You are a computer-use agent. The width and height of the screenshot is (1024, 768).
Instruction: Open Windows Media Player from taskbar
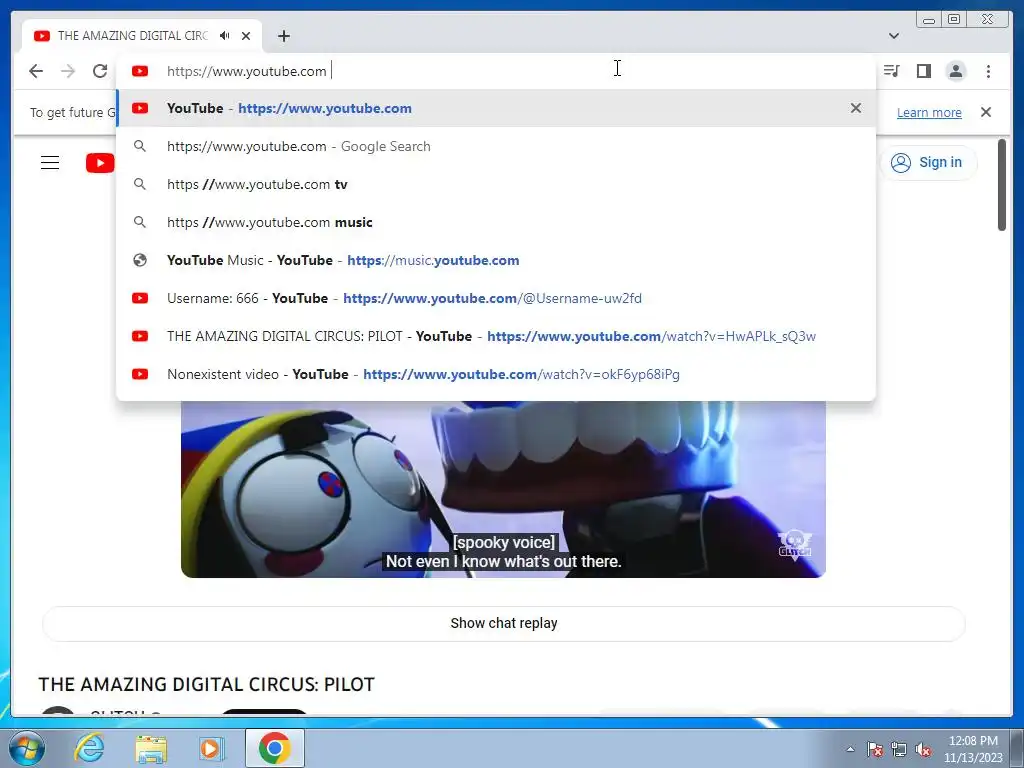(x=212, y=748)
